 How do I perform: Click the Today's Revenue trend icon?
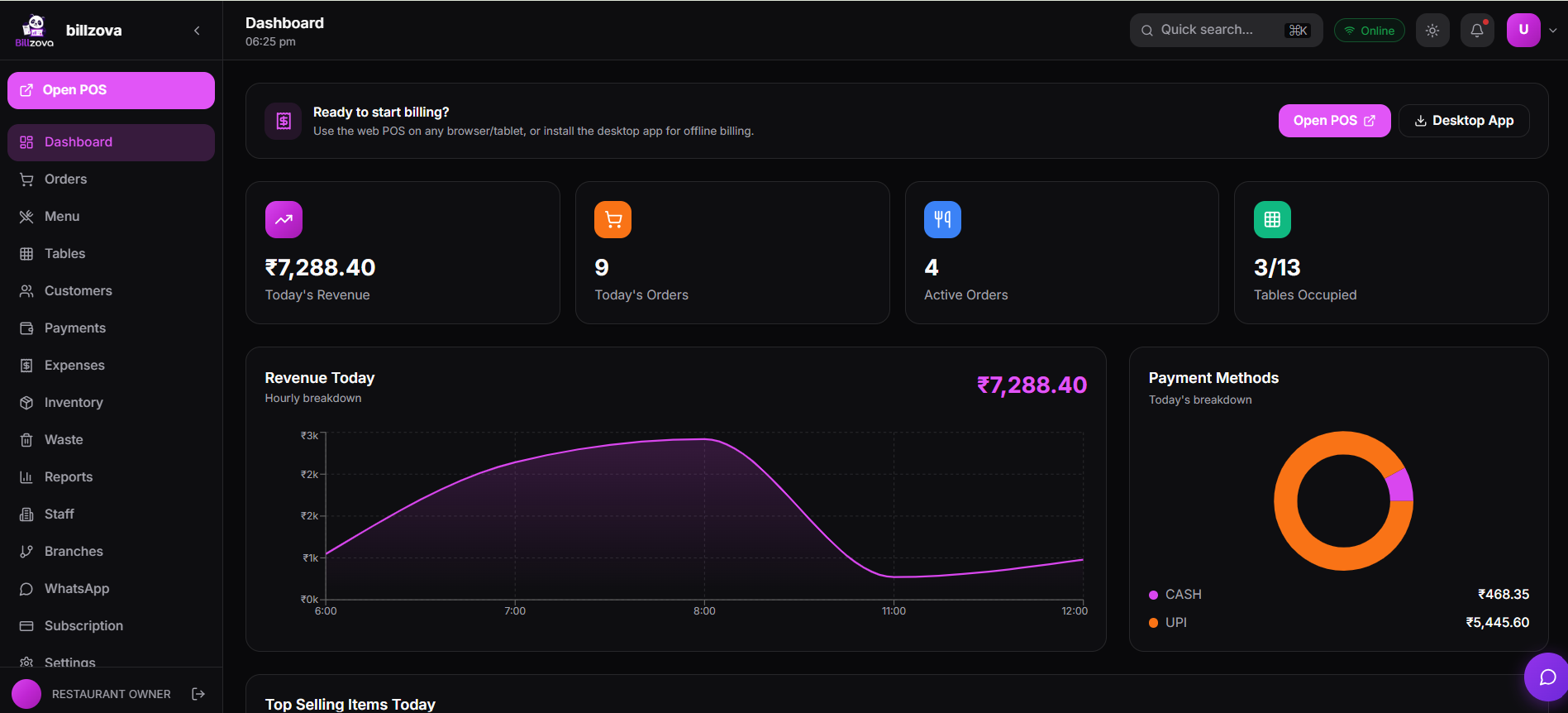[284, 220]
